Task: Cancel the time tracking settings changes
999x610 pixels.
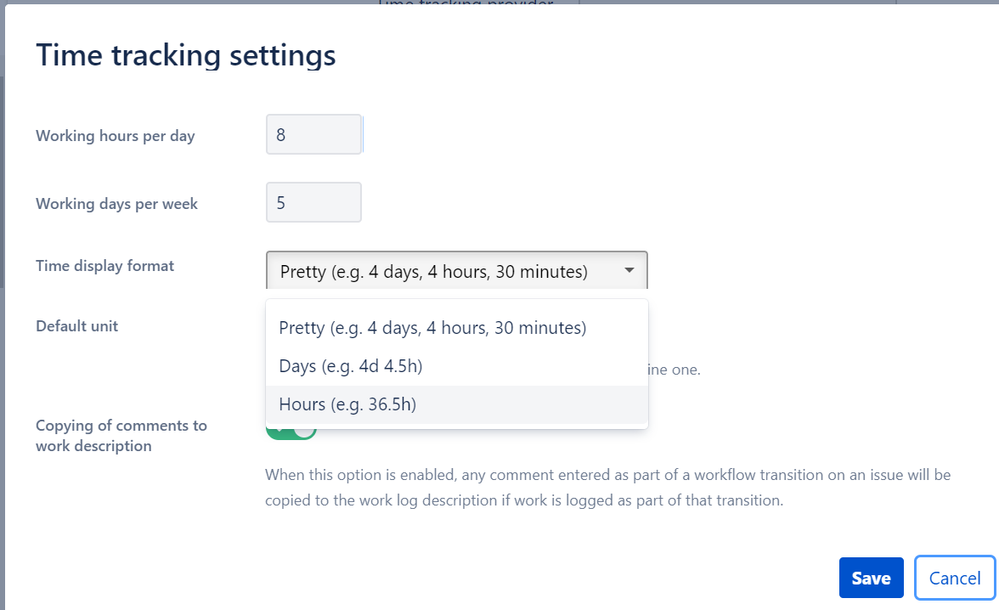Action: point(954,578)
